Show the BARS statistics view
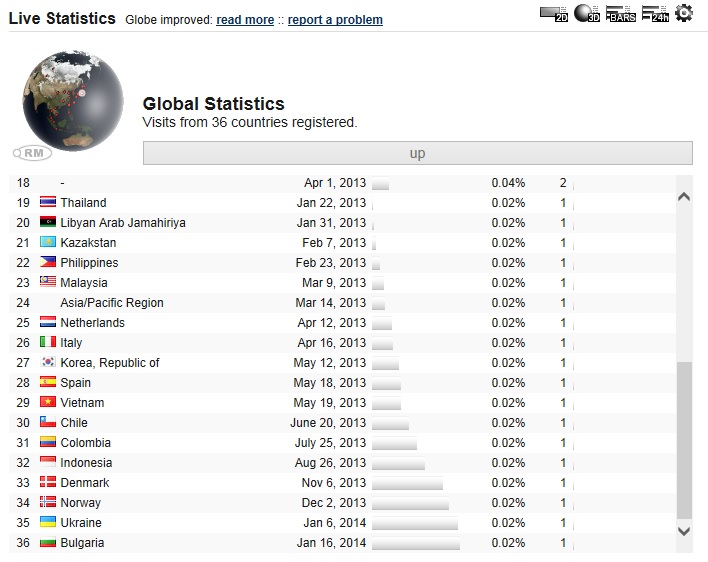Screen dimensions: 708x562 pyautogui.click(x=621, y=14)
